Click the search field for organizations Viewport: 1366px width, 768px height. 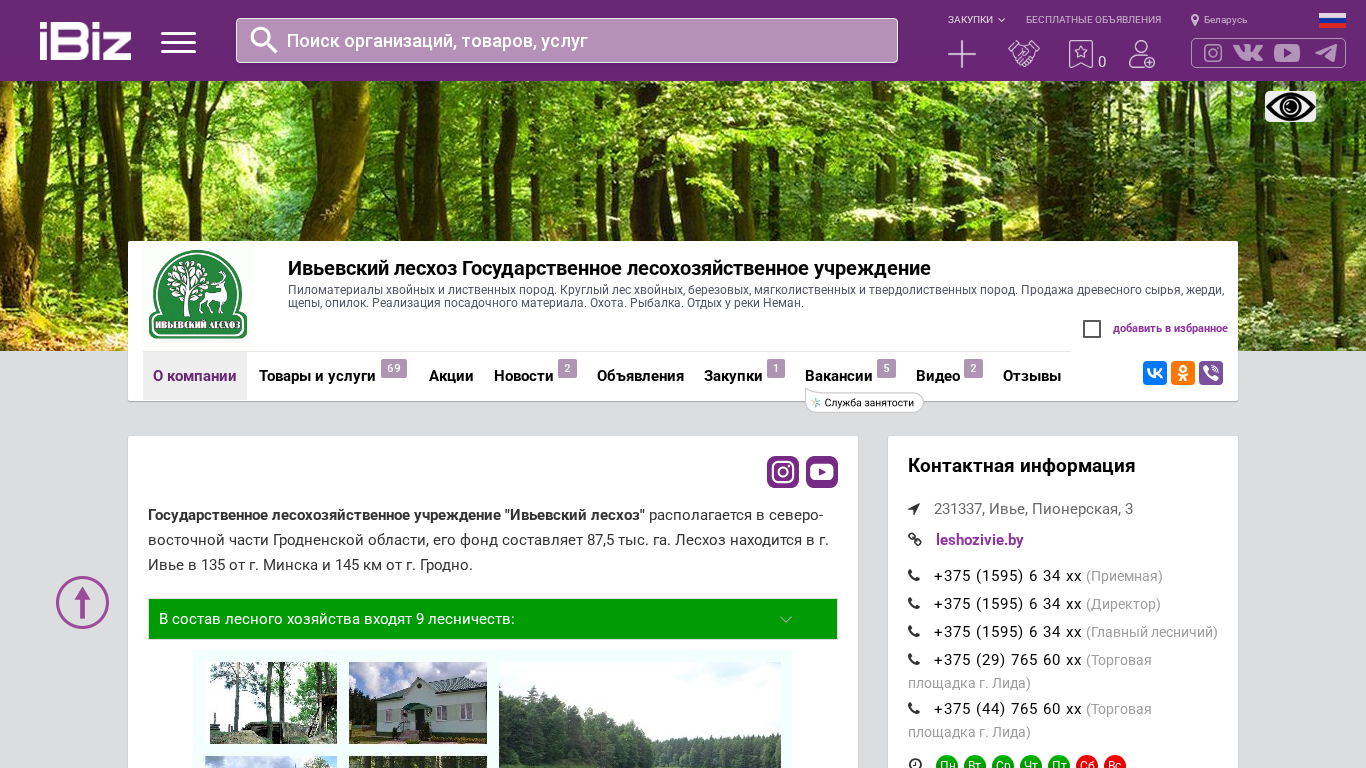[567, 41]
